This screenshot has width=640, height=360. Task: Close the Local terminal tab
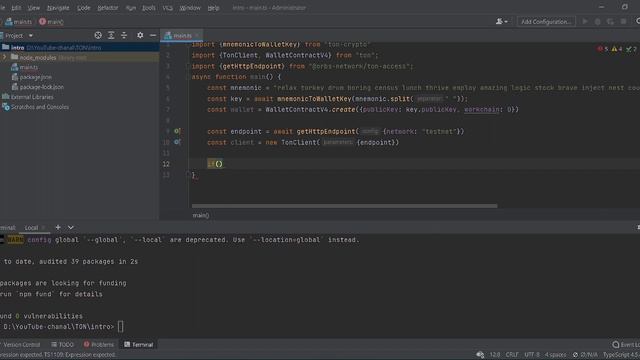pyautogui.click(x=43, y=228)
